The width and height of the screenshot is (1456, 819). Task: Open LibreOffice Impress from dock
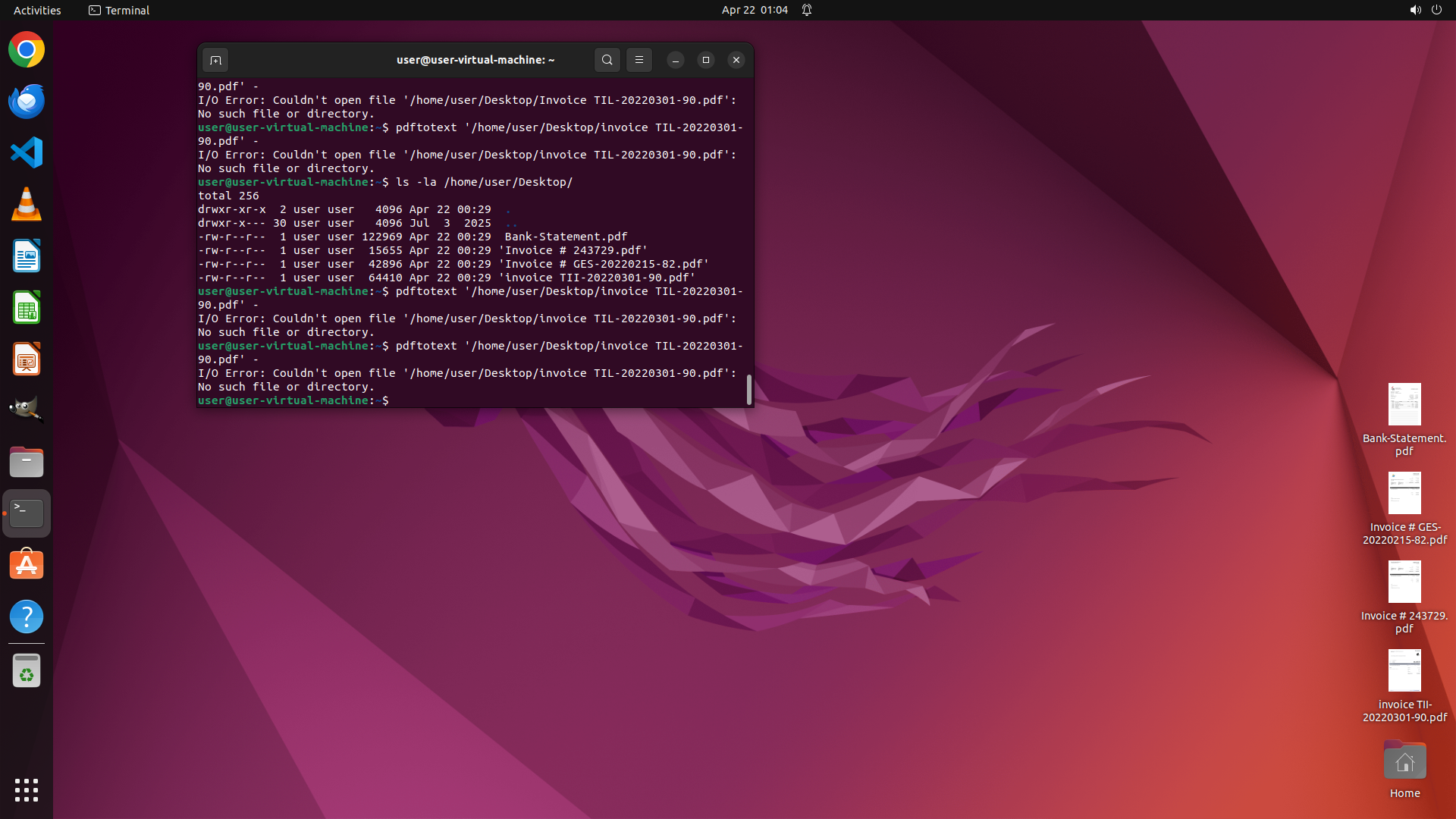click(x=27, y=359)
